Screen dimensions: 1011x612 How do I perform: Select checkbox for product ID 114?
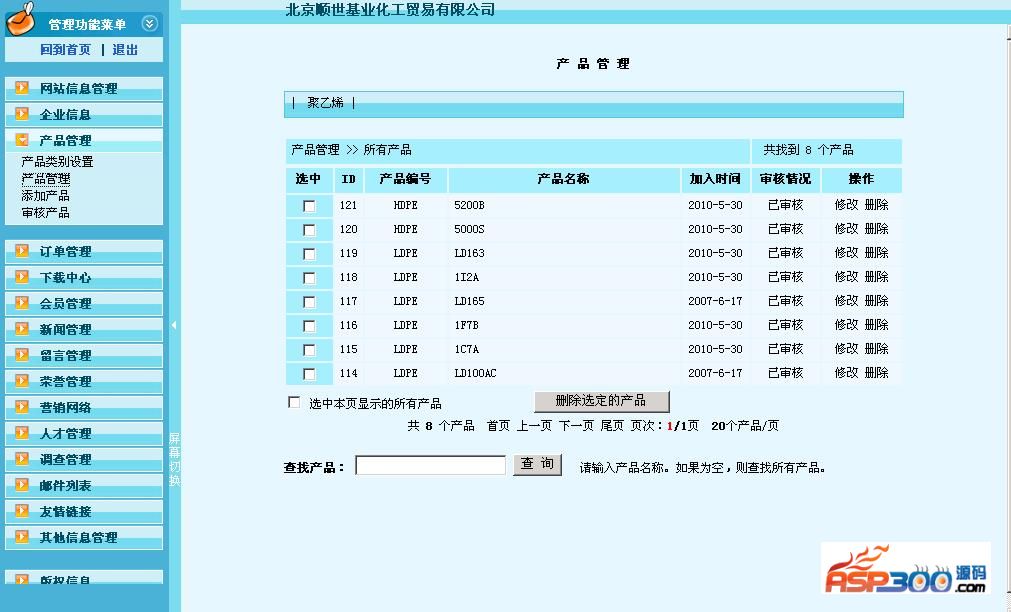pyautogui.click(x=309, y=373)
